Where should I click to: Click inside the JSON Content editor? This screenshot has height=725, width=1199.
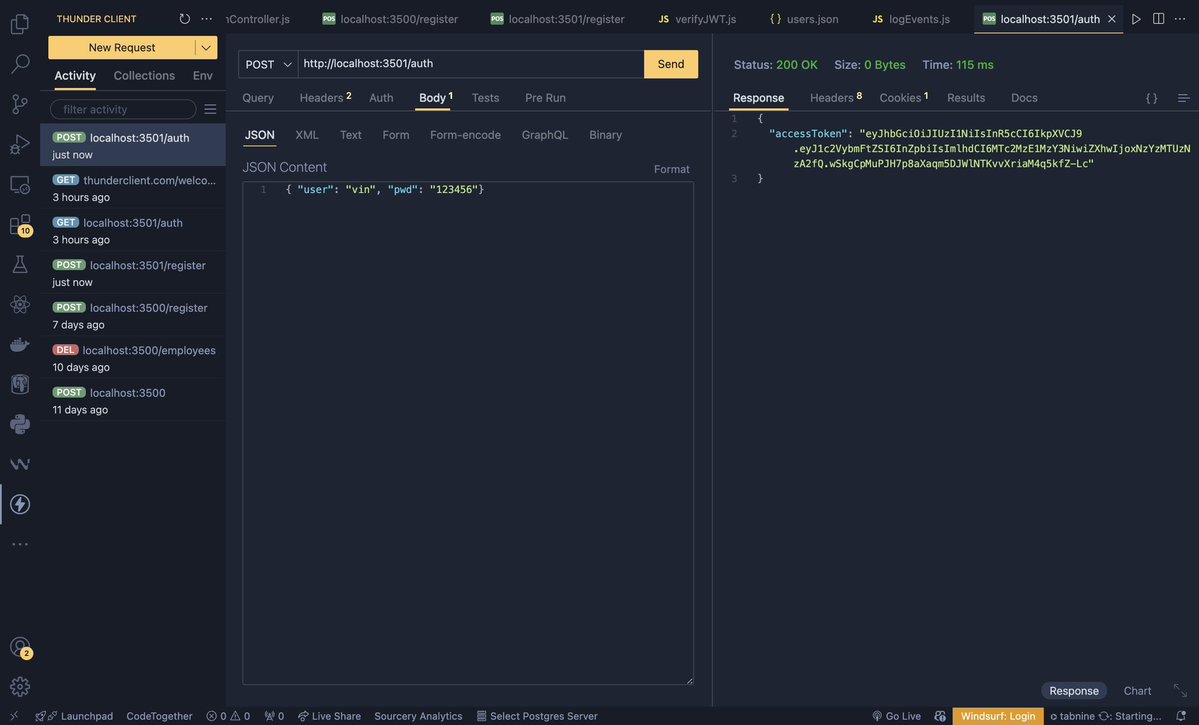(x=468, y=433)
